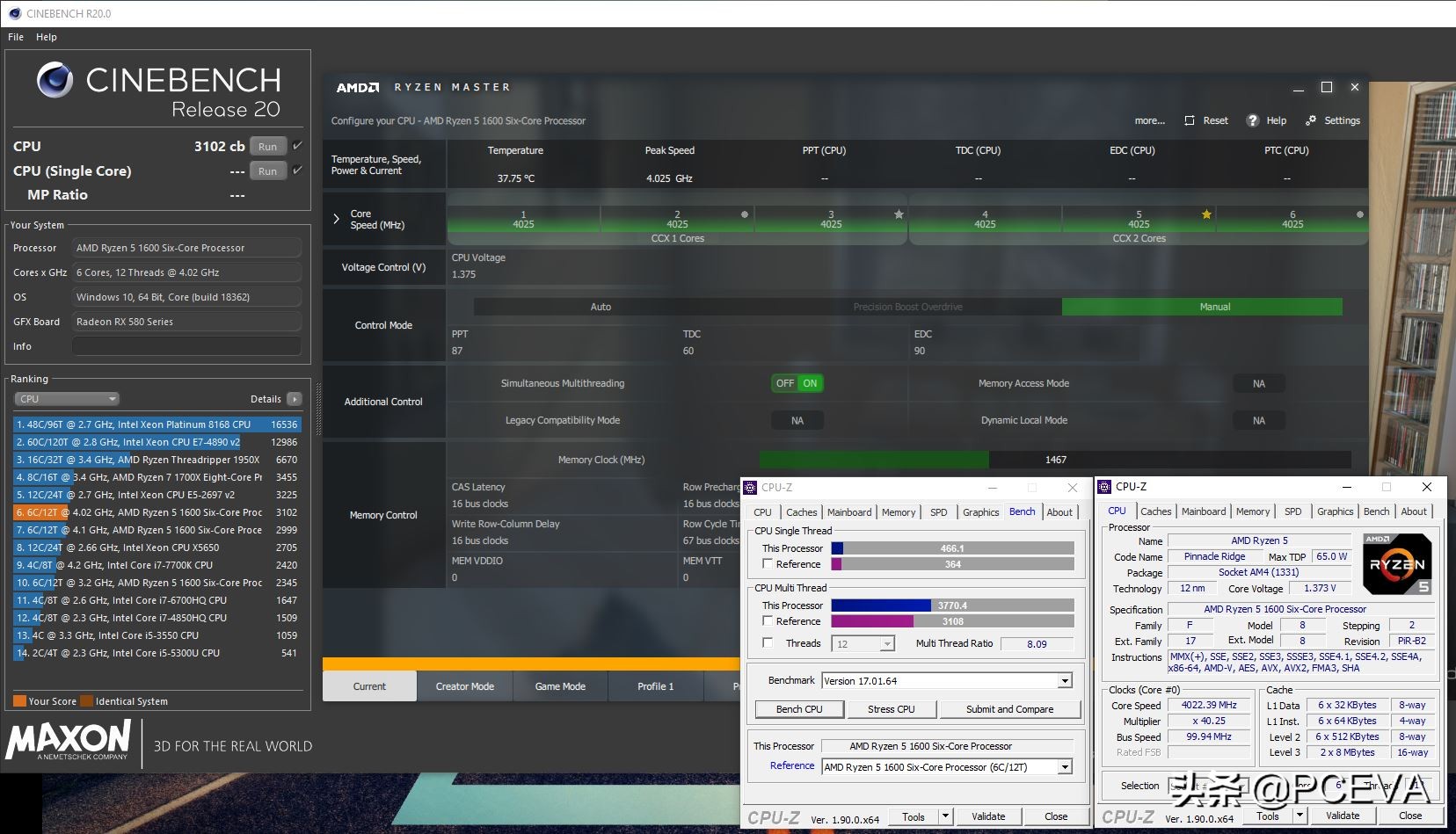1456x834 pixels.
Task: Enable the Threads checkbox in CPU-Z Bench
Action: 768,643
